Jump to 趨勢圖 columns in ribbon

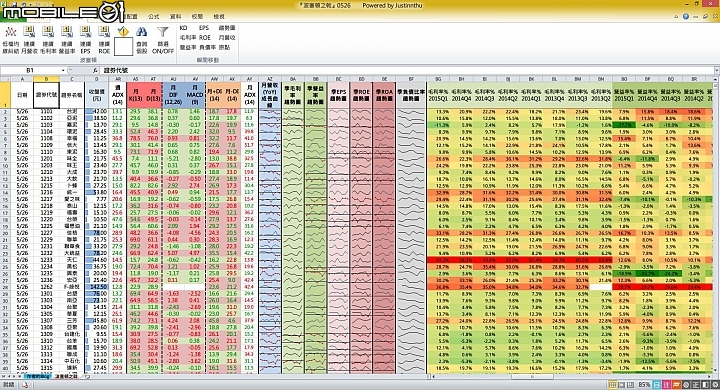[x=227, y=28]
